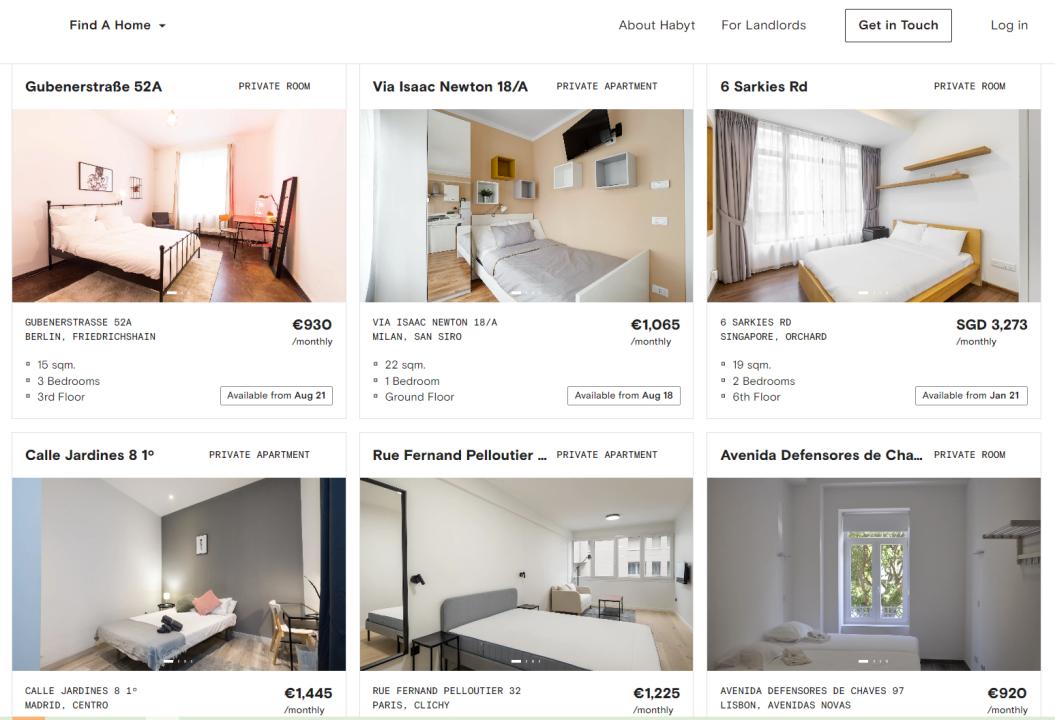View the Gubenerstraße 52A bedroom photo
This screenshot has height=720, width=1055.
[179, 205]
